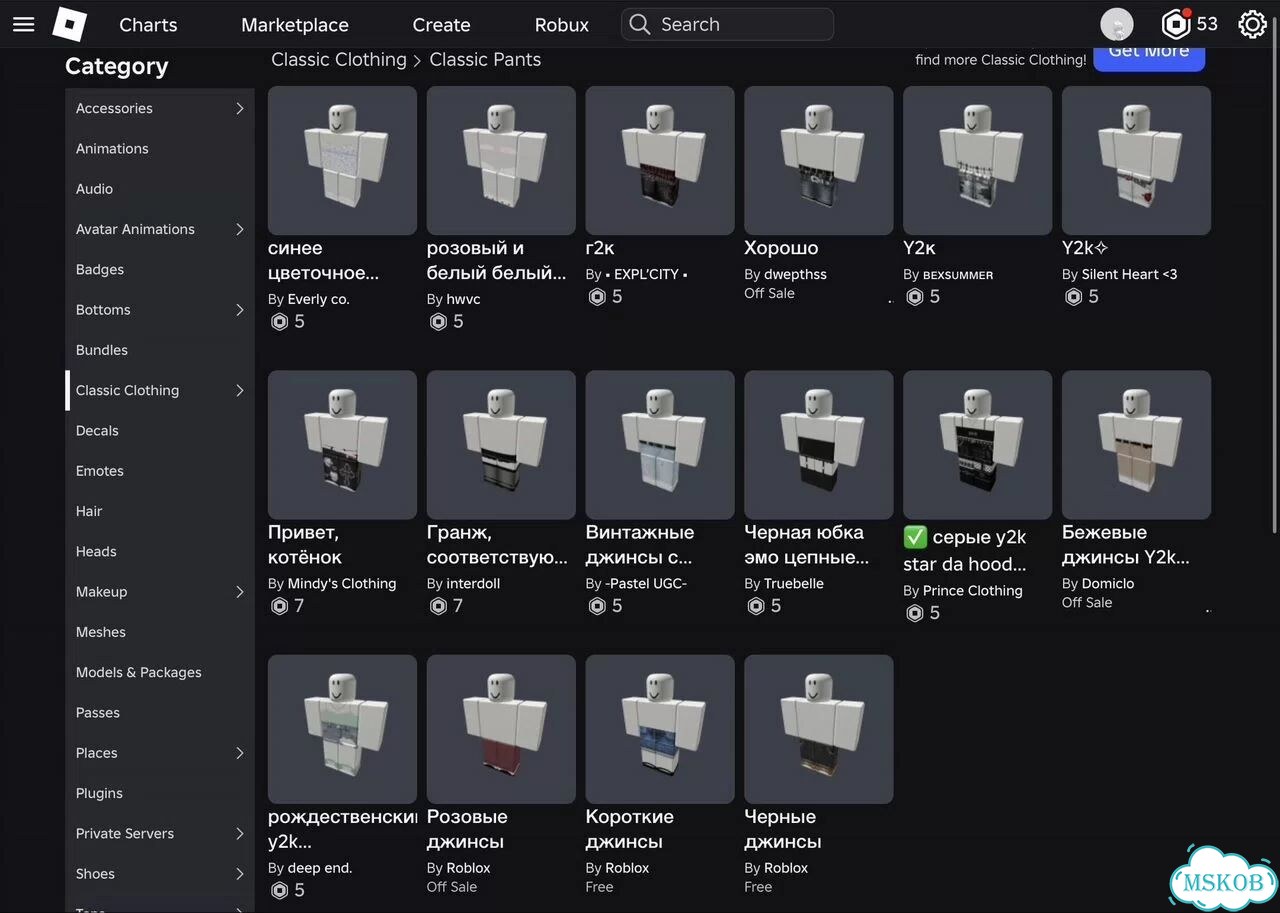Click 'Free' label under Короткие джинсы
Image resolution: width=1280 pixels, height=913 pixels.
600,887
